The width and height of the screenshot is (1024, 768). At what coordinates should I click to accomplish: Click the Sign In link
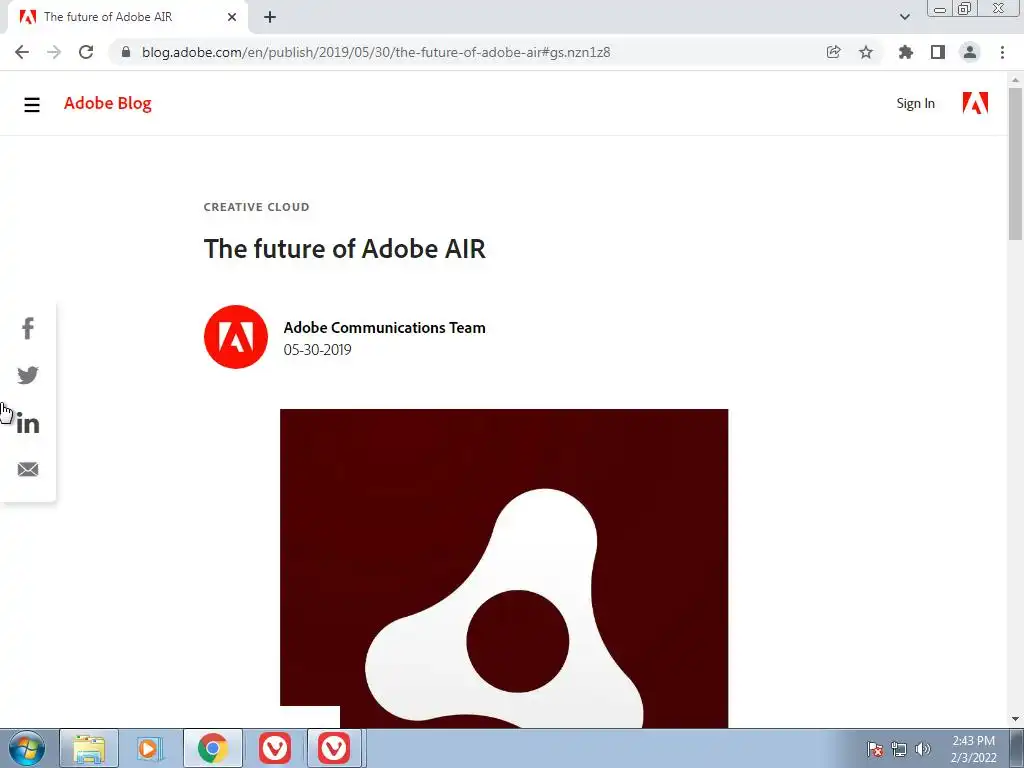tap(915, 103)
